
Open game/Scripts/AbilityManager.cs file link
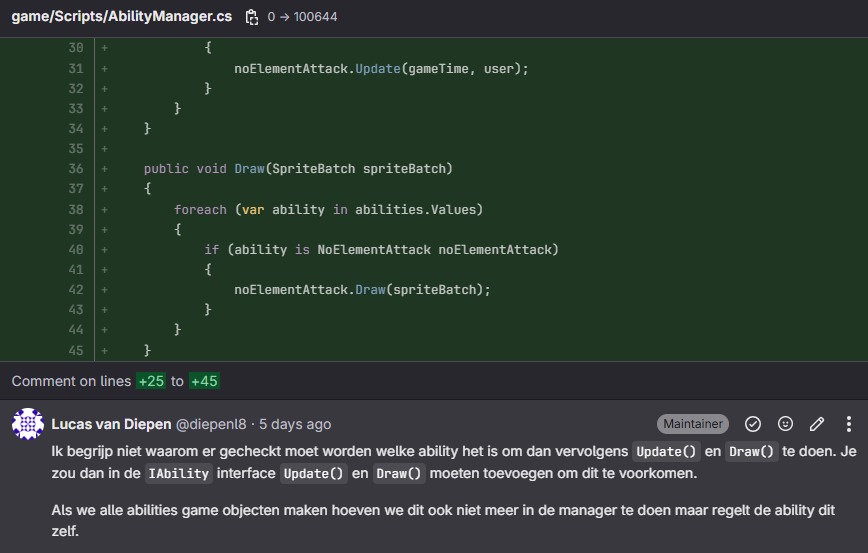pyautogui.click(x=122, y=17)
